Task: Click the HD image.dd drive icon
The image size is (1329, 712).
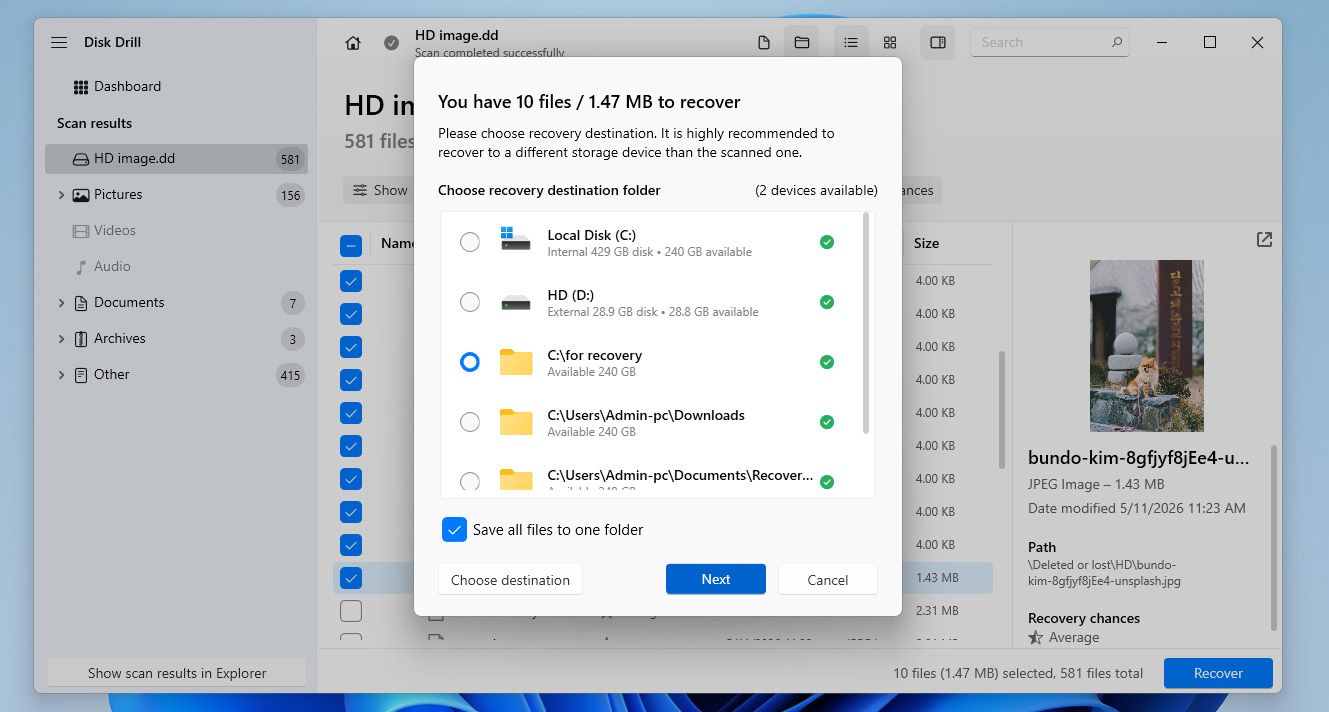Action: tap(81, 159)
